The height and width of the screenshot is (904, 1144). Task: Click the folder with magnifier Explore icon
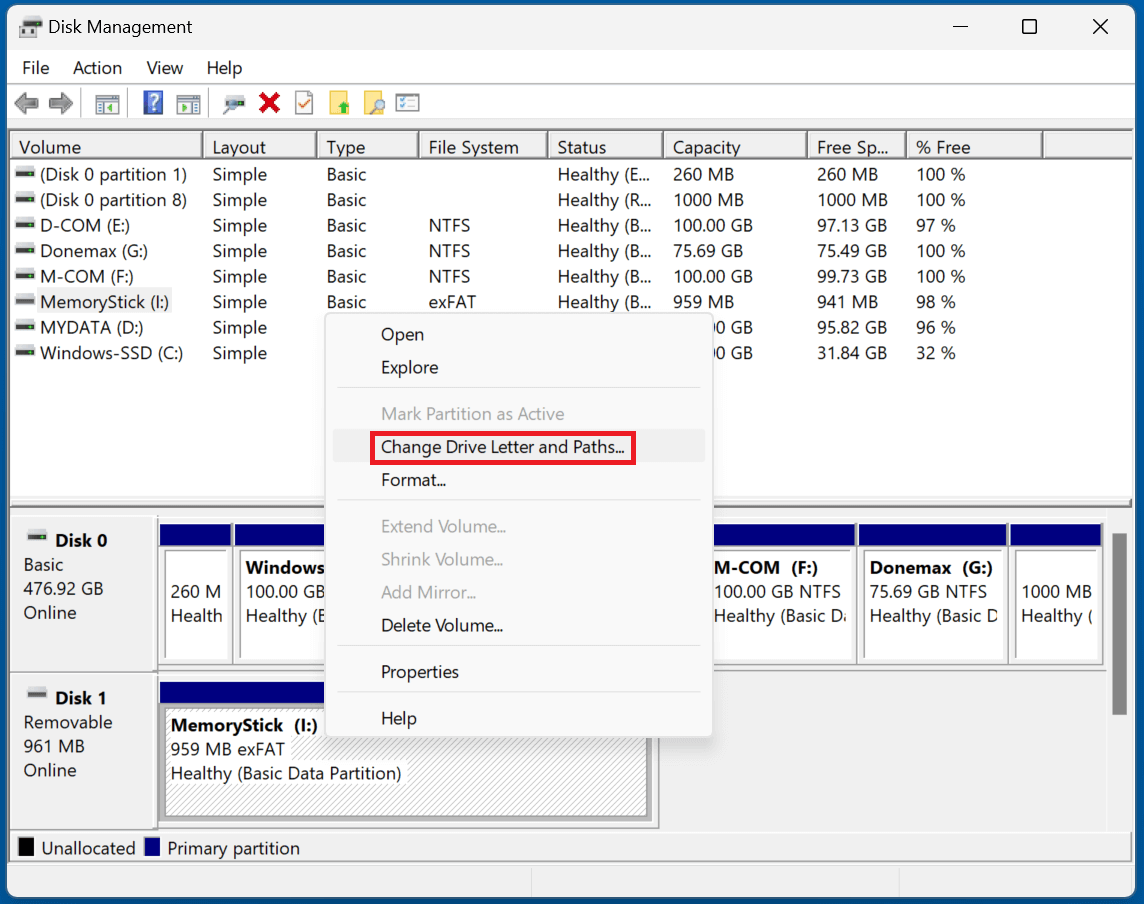click(374, 102)
